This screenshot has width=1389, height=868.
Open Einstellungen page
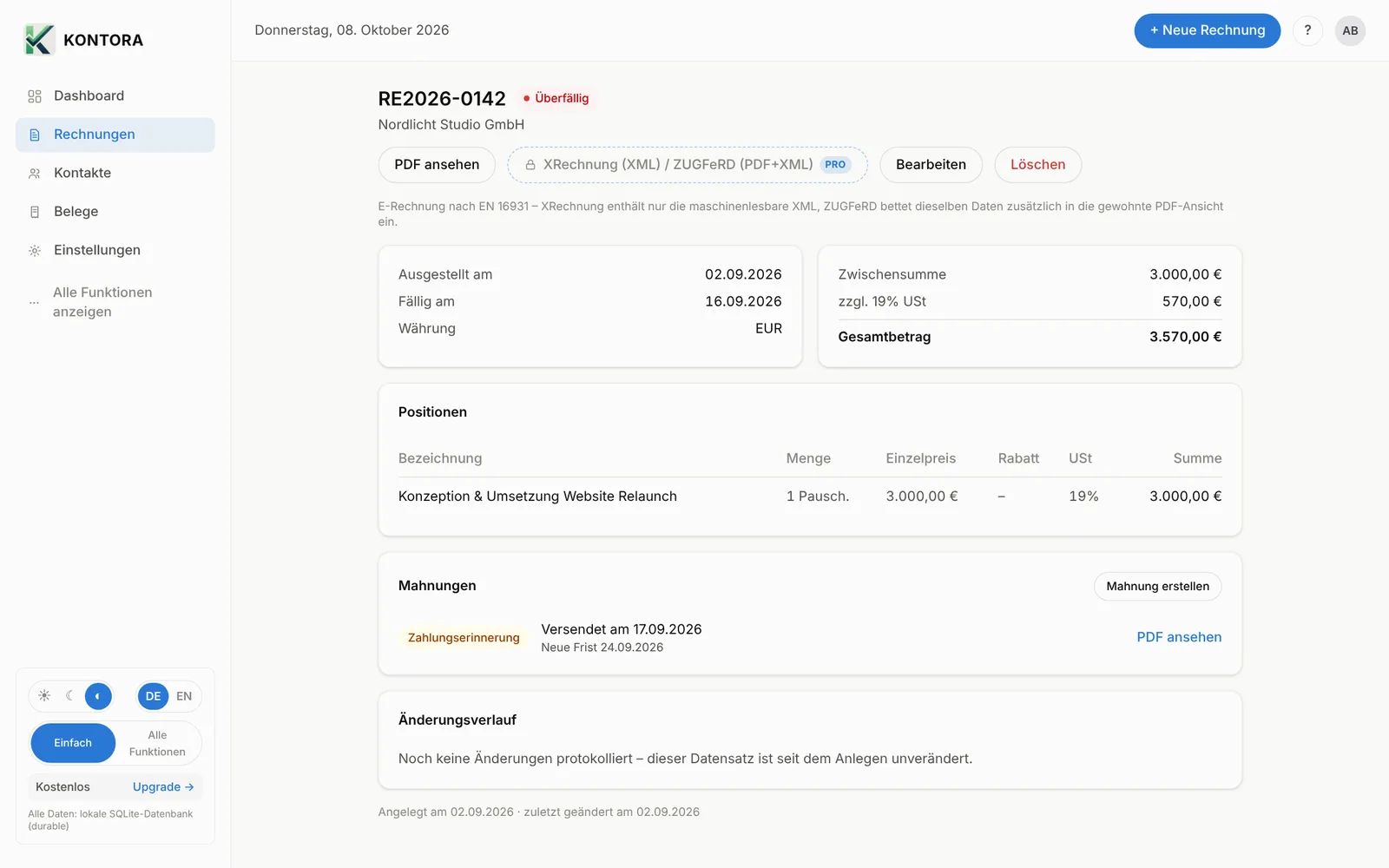(x=115, y=250)
